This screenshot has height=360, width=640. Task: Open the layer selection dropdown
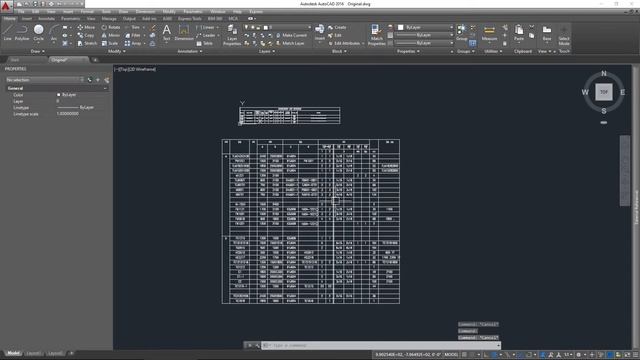pyautogui.click(x=278, y=27)
